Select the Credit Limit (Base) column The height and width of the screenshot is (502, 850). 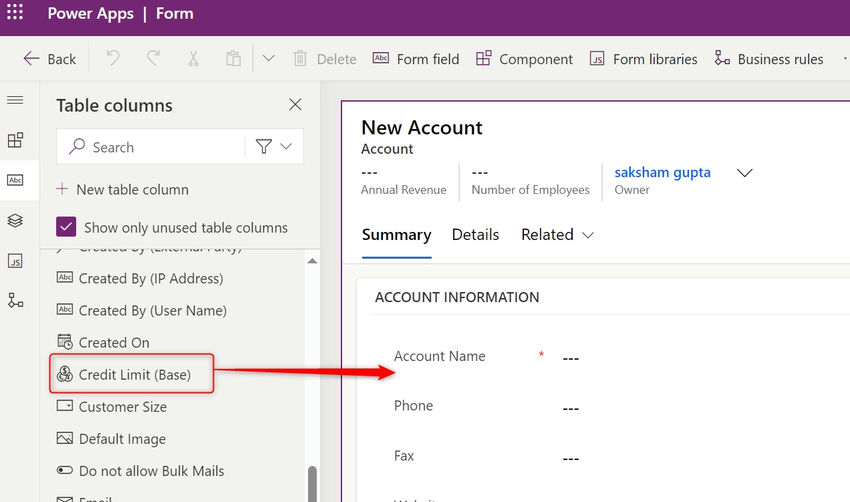pos(134,375)
